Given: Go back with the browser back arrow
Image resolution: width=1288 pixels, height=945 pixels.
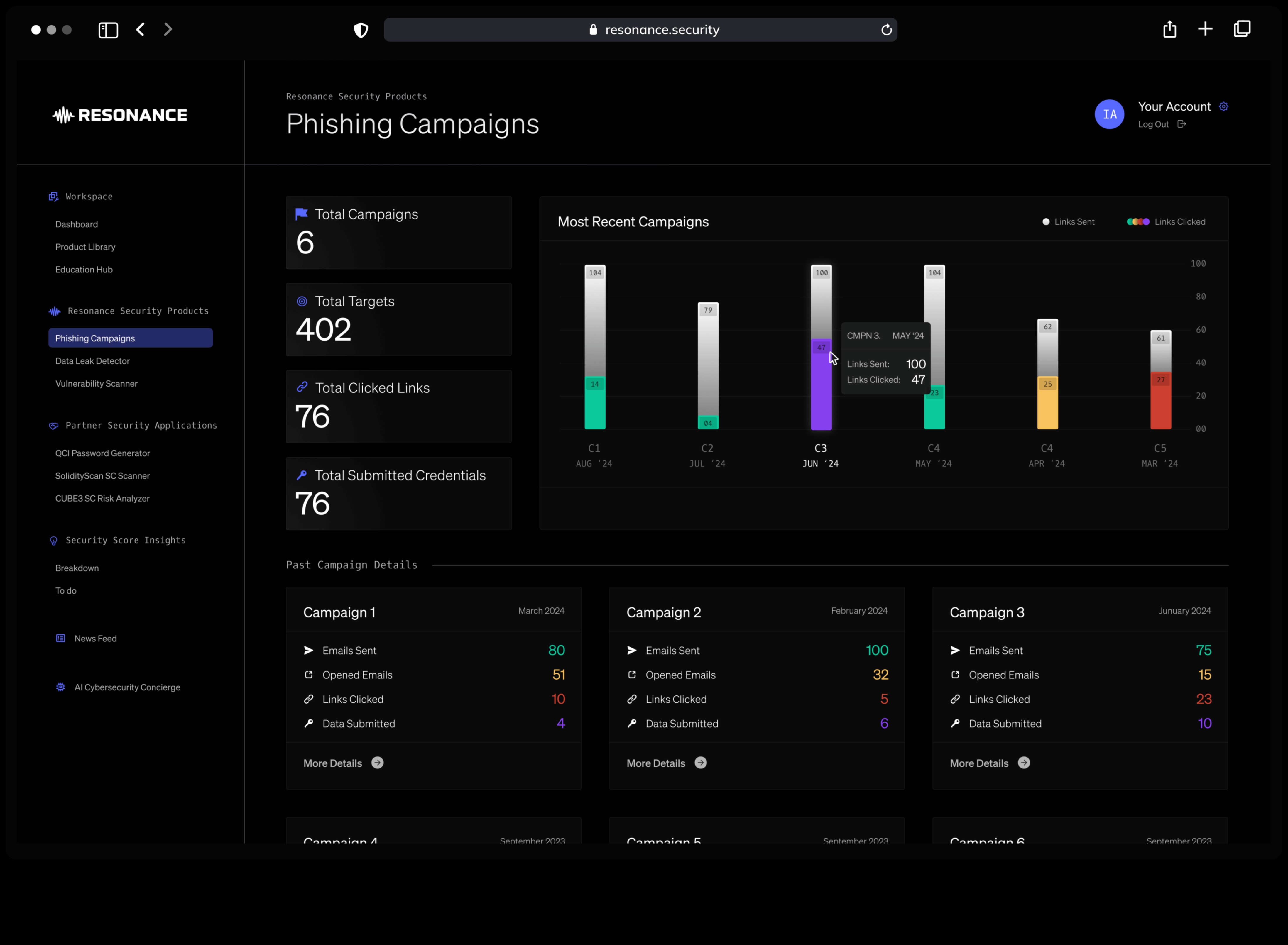Looking at the screenshot, I should click(141, 30).
